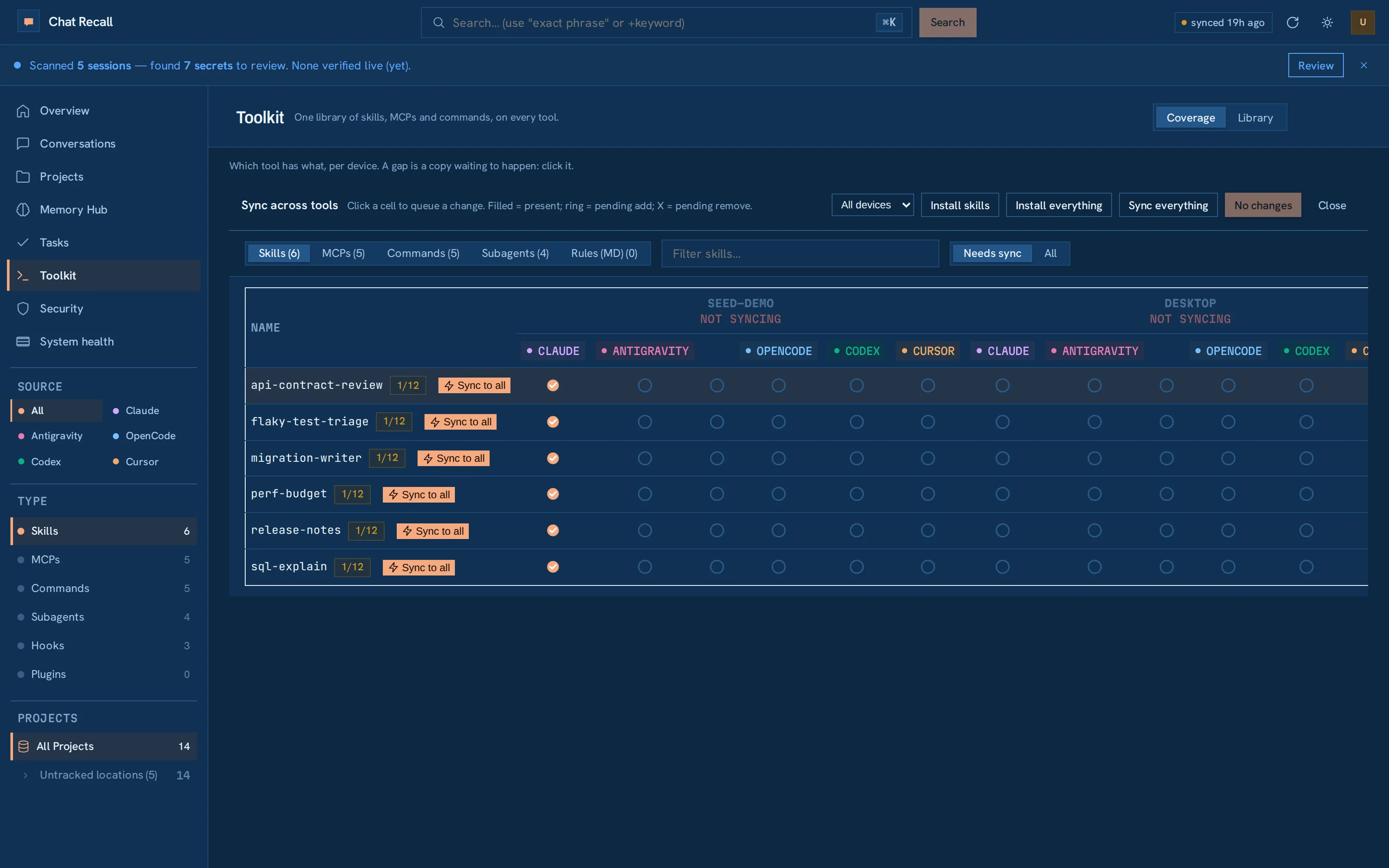Click the No changes button

(x=1263, y=205)
